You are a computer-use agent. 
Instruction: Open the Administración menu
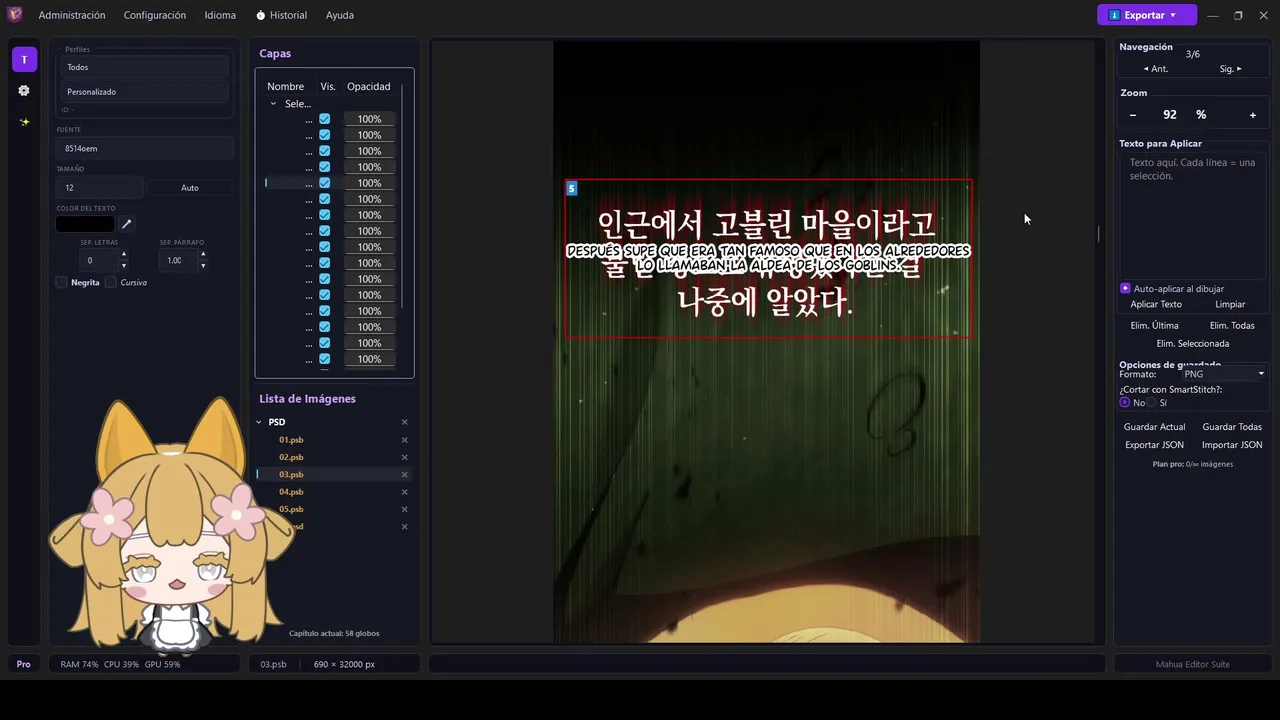[72, 15]
